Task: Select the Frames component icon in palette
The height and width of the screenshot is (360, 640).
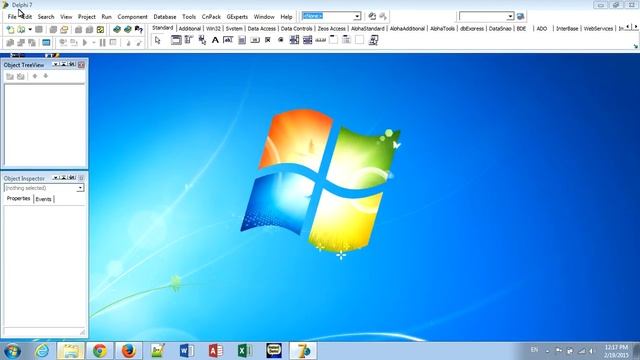Action: tap(176, 40)
